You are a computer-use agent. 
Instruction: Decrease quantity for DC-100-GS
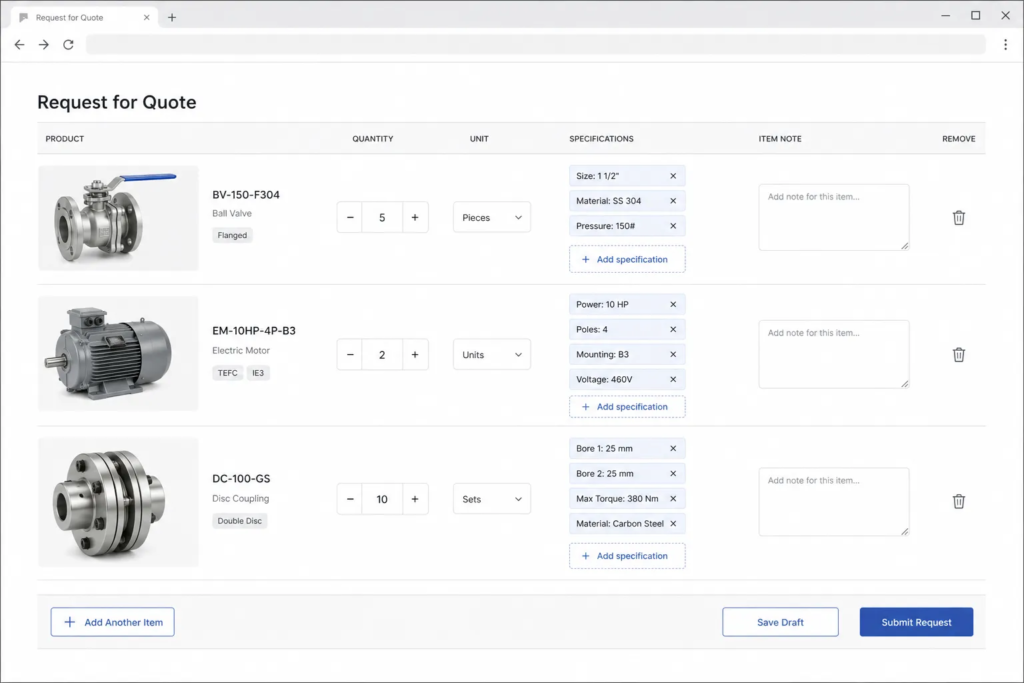(350, 499)
